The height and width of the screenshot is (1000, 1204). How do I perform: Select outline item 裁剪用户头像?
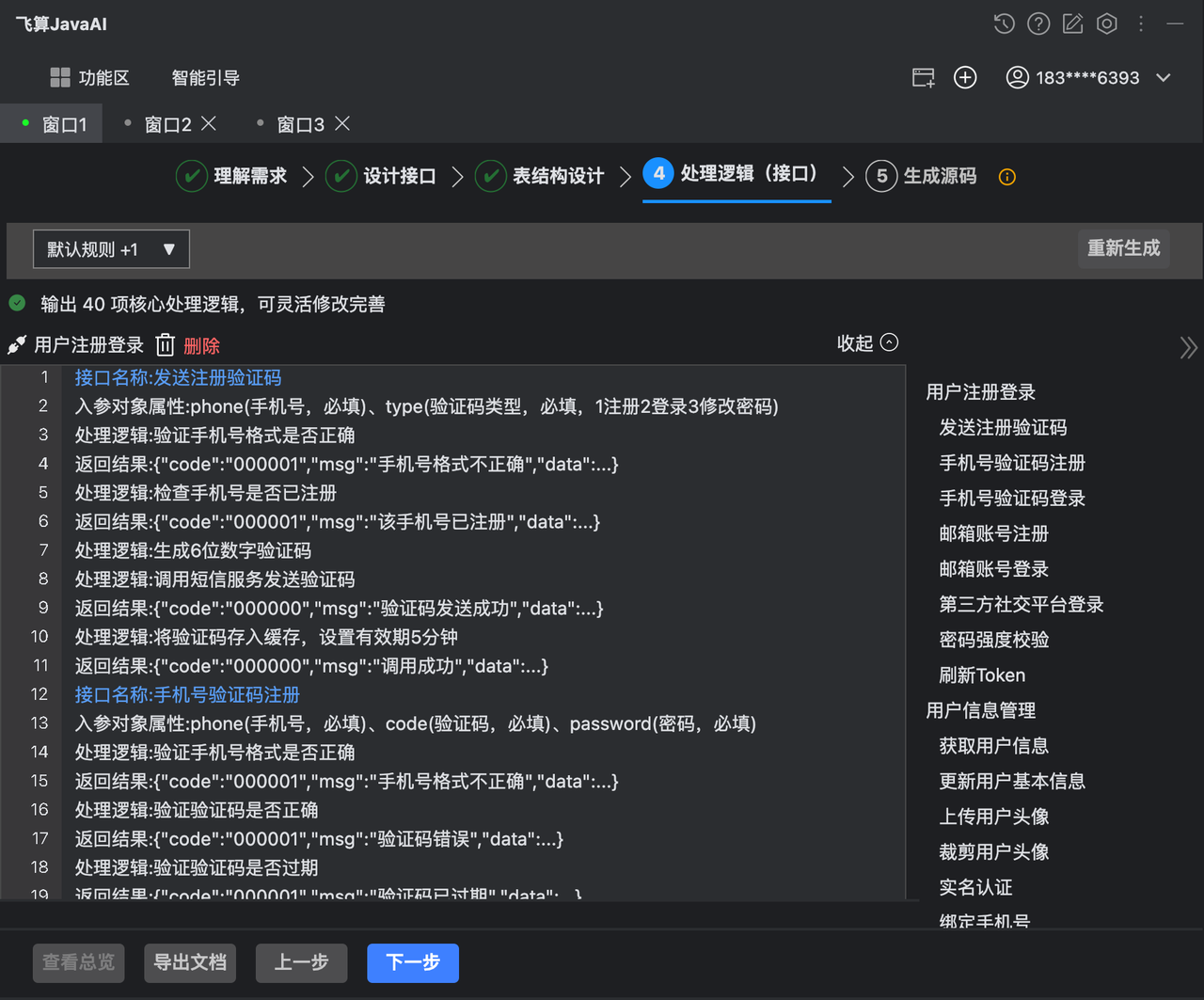(x=993, y=852)
